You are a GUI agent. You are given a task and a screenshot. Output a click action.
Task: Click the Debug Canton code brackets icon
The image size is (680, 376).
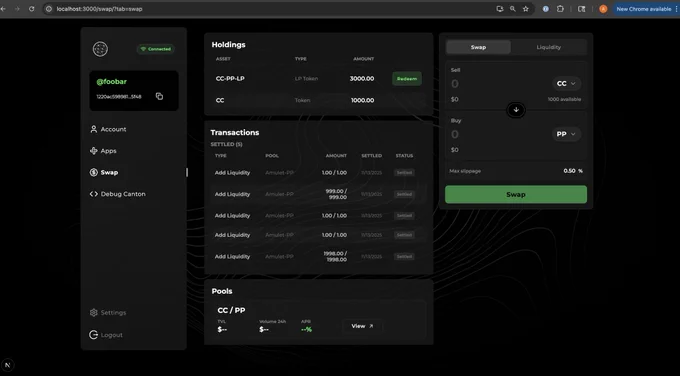(x=94, y=194)
